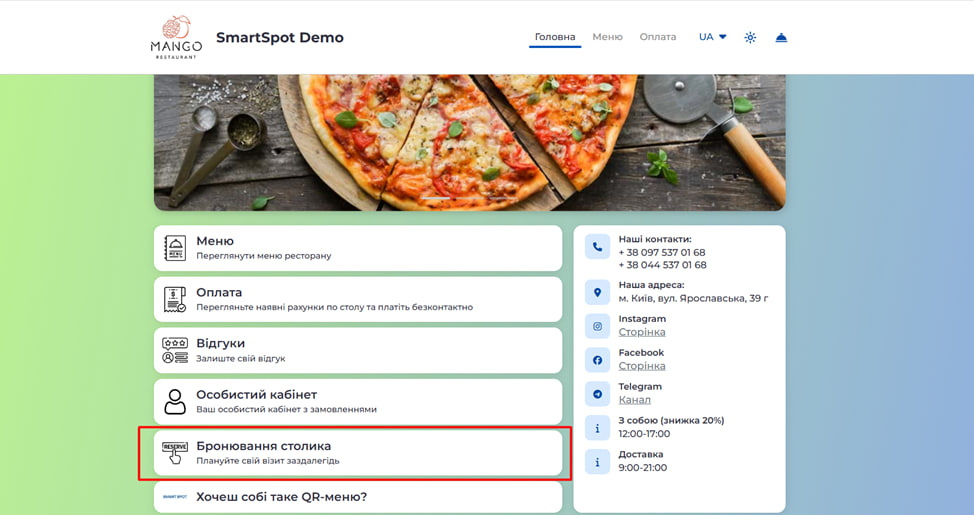Select the Бронювання столика card
Image resolution: width=974 pixels, height=515 pixels.
click(x=357, y=453)
